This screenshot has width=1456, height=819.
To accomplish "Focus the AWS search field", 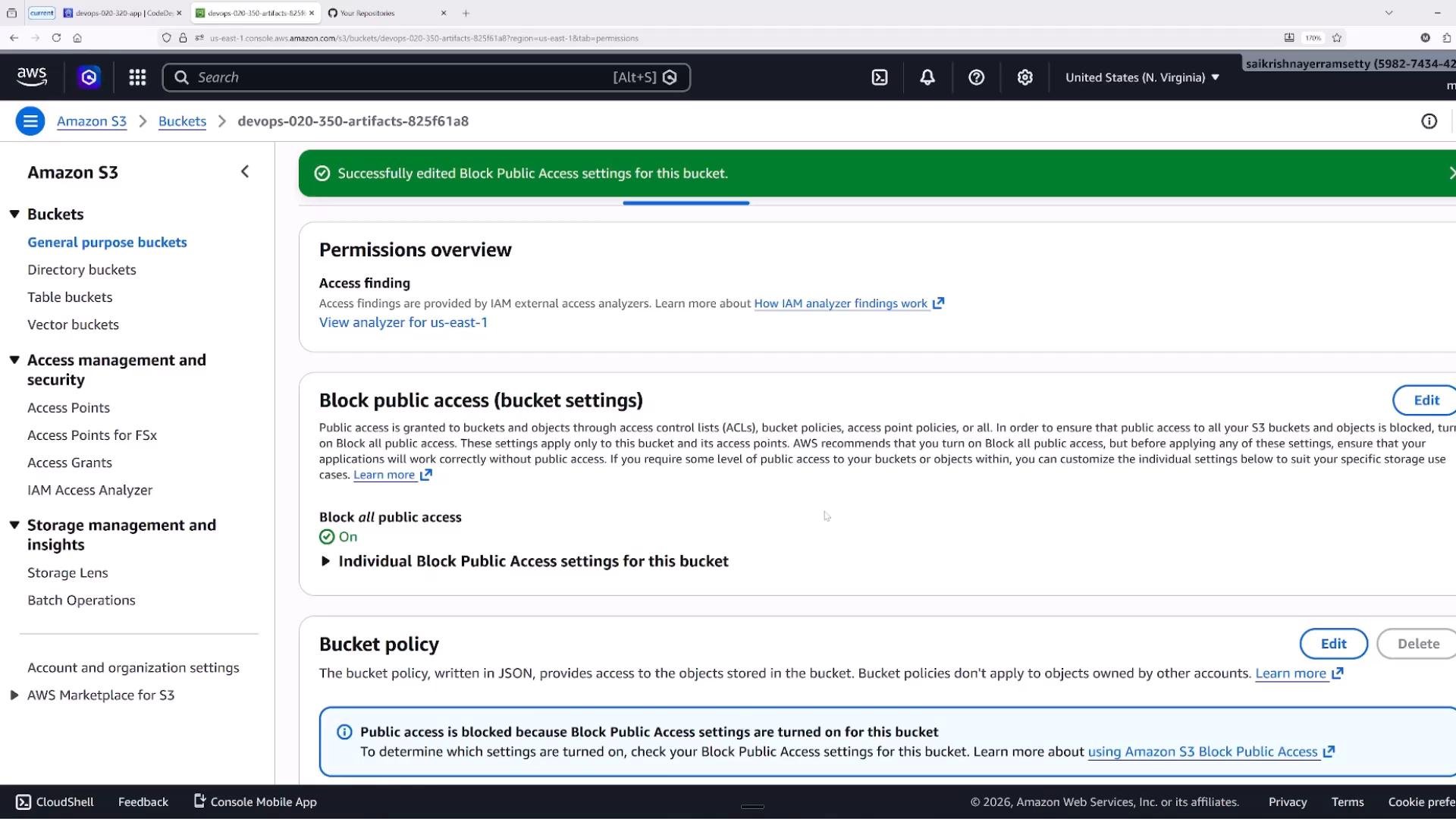I will click(x=426, y=77).
